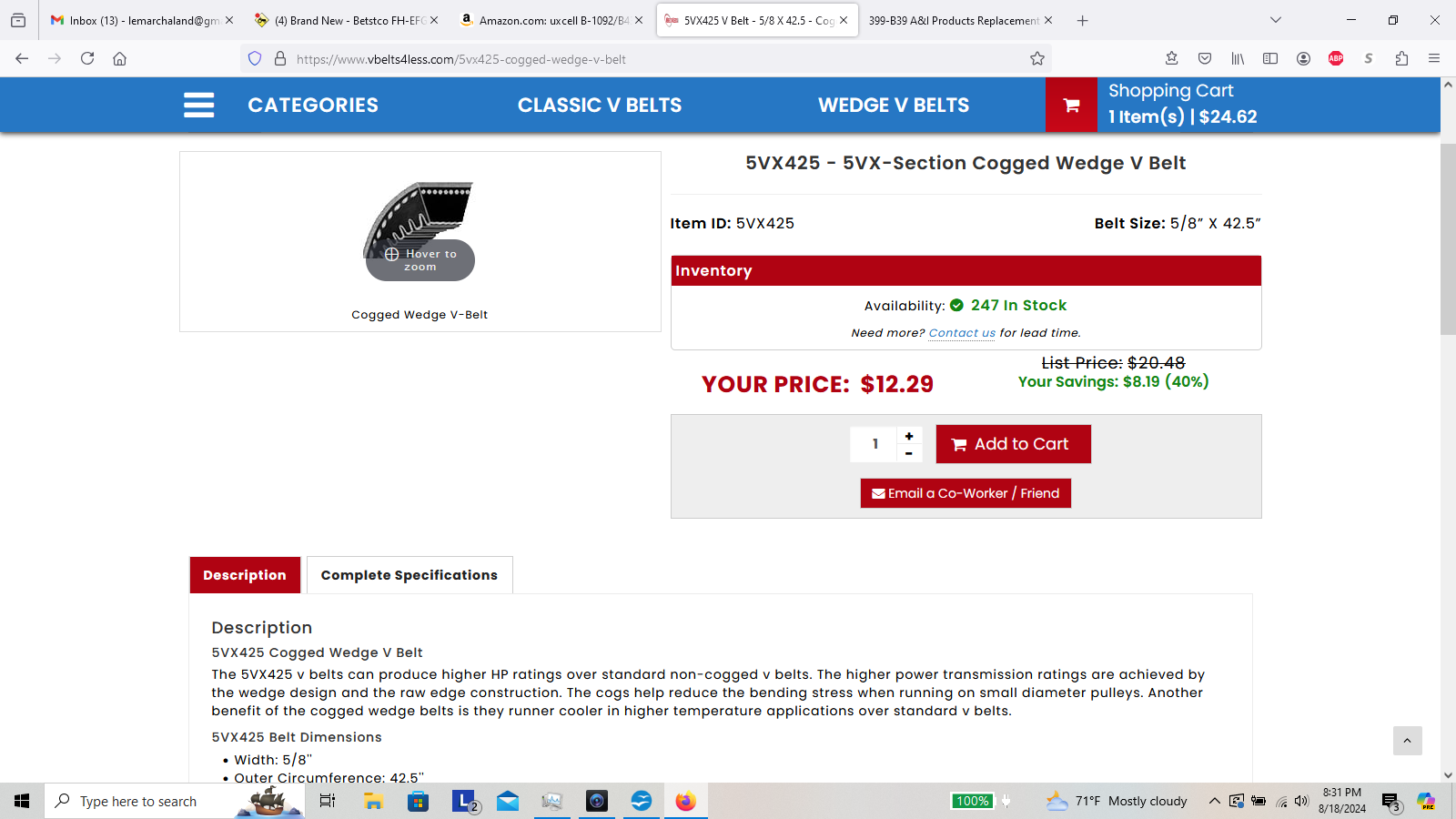Open the Firefox extensions puzzle icon
This screenshot has height=819, width=1456.
click(1401, 59)
